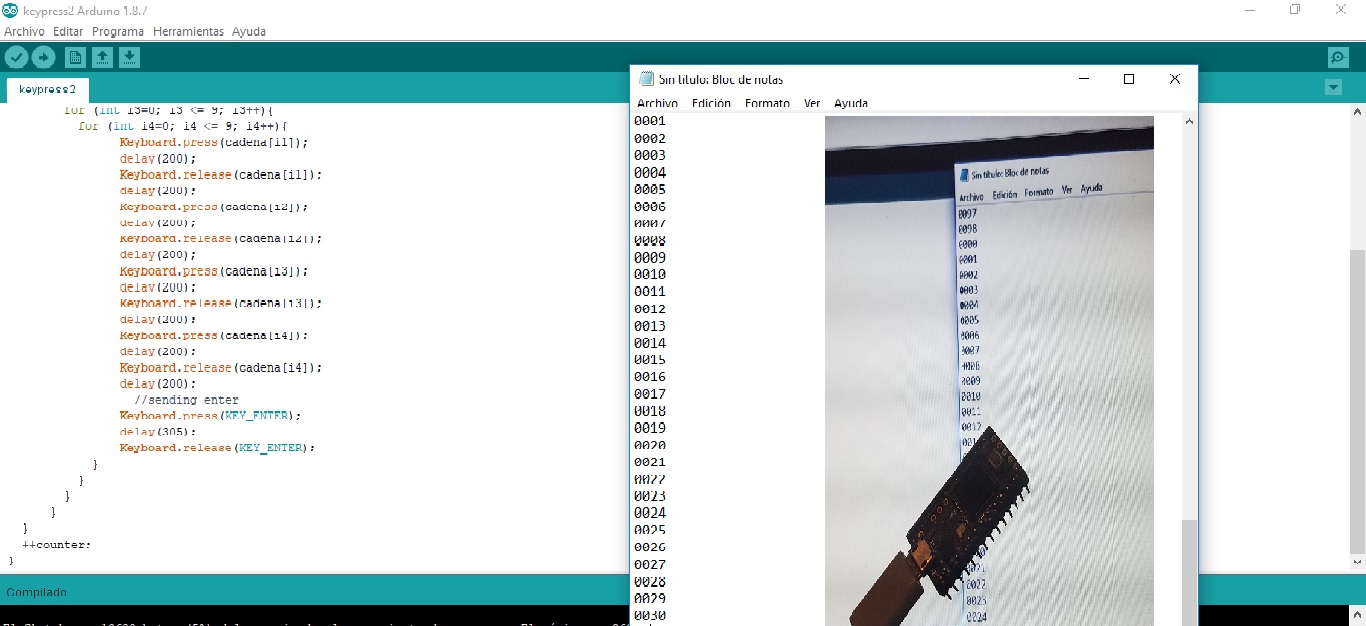1366x626 pixels.
Task: Minimize the Bloc de notas window
Action: 1083,79
